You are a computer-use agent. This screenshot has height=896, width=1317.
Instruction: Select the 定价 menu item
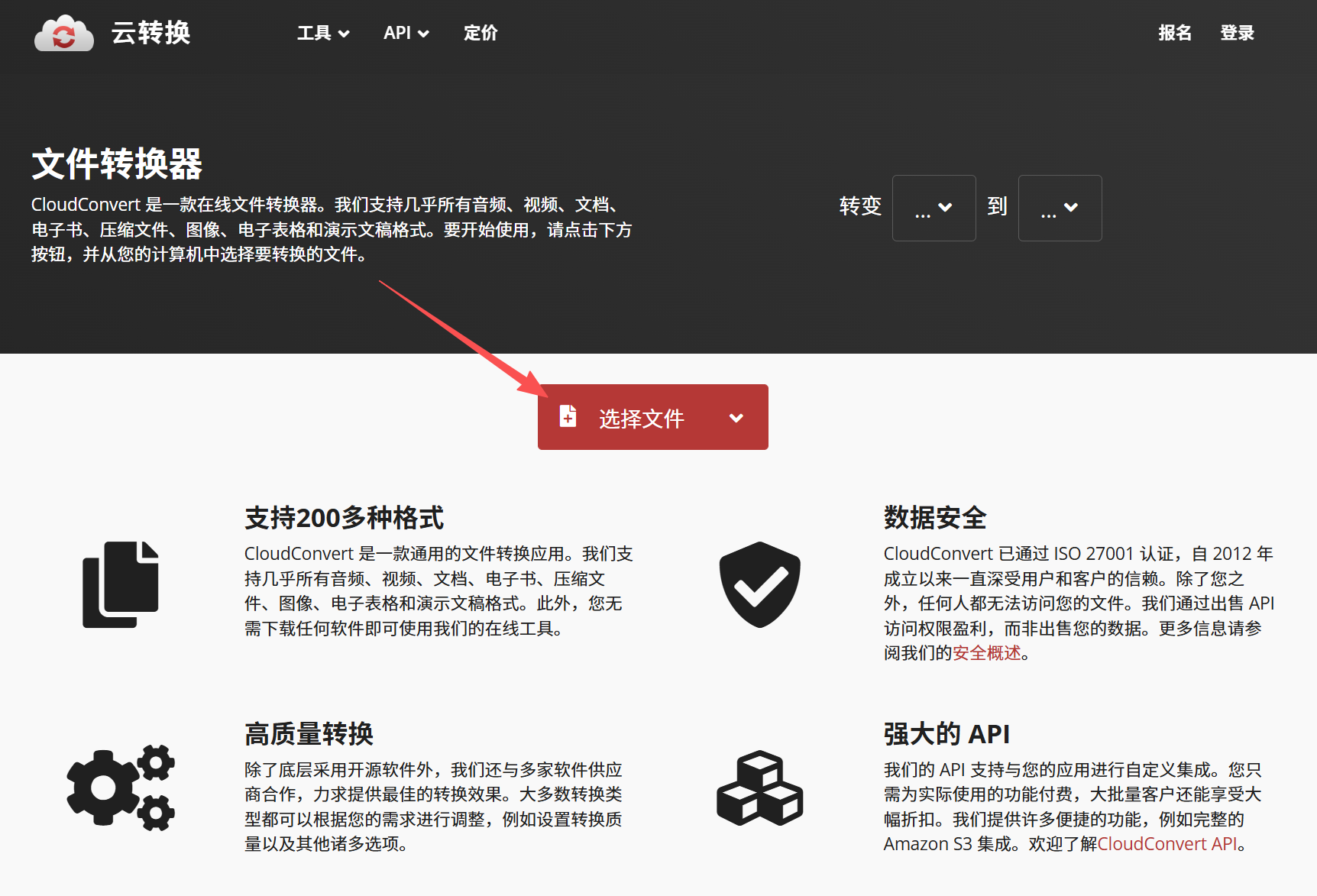click(480, 33)
